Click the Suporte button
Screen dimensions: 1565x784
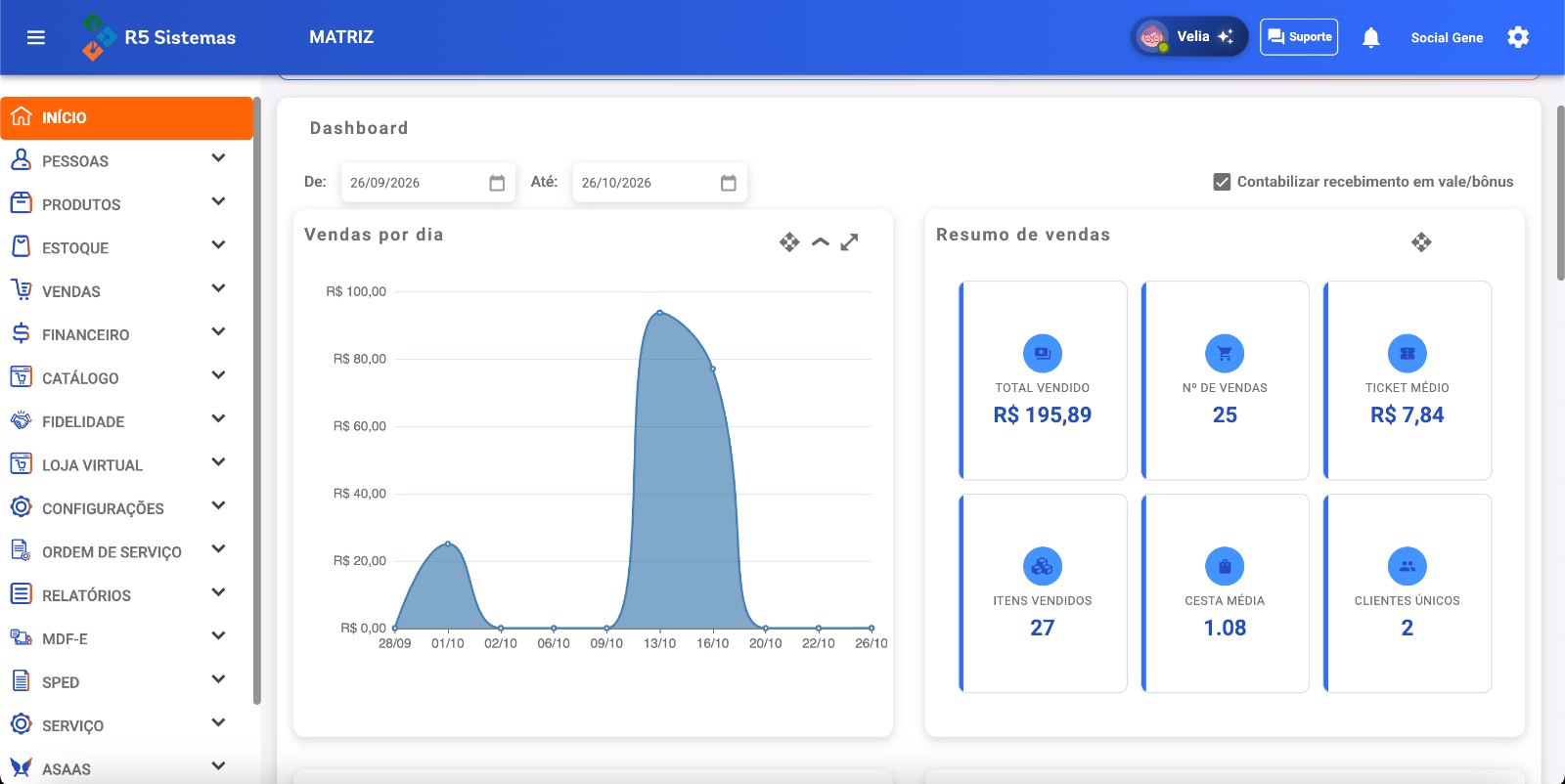click(x=1299, y=37)
